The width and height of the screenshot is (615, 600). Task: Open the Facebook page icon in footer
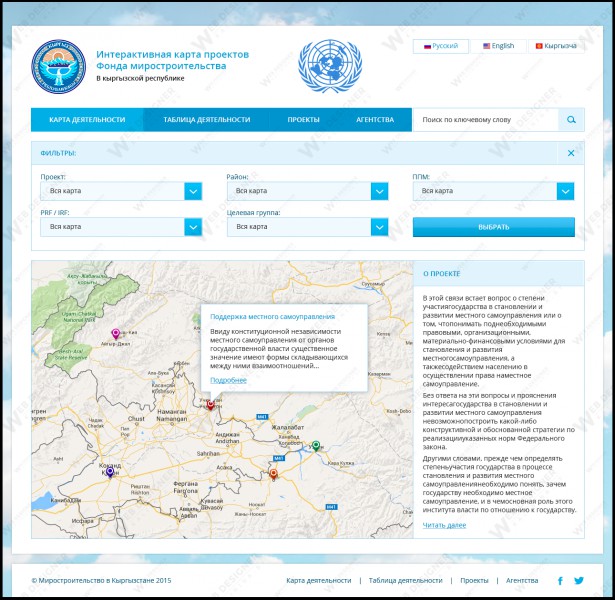(x=560, y=580)
